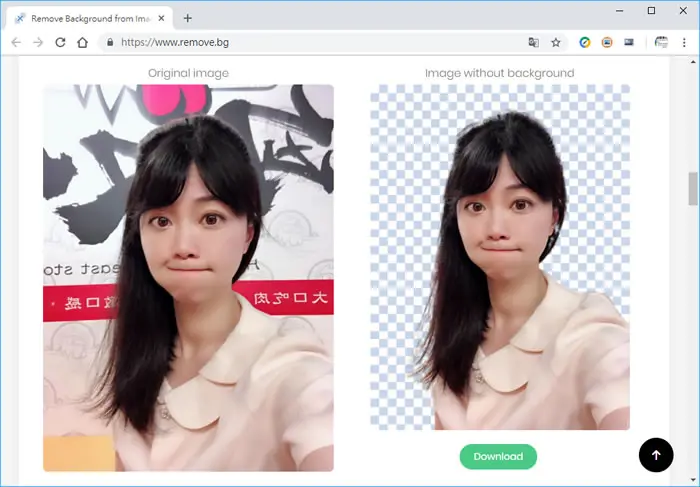The image size is (700, 487).
Task: Bookmark this page with the star icon
Action: 556,42
